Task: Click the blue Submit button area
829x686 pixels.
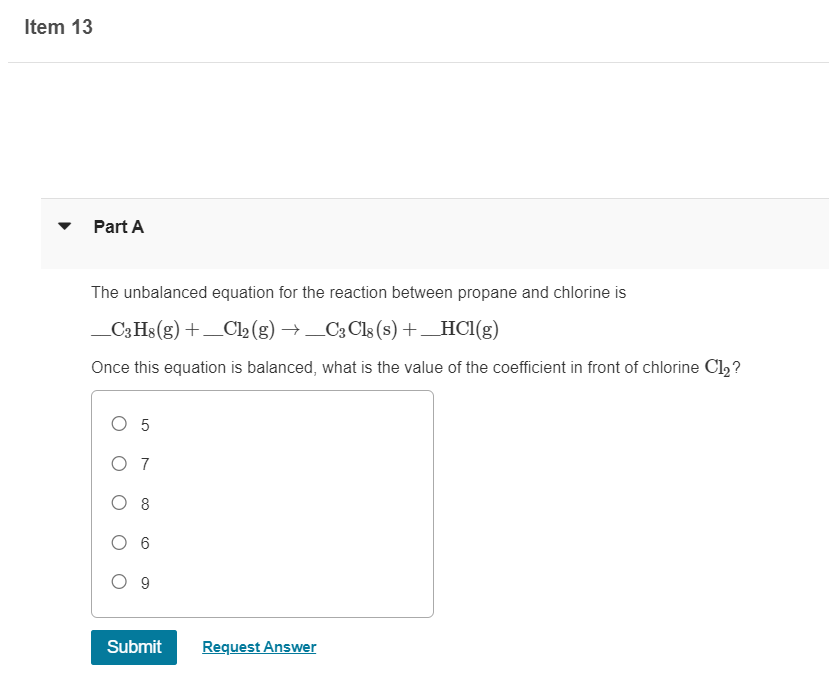Action: pos(134,647)
